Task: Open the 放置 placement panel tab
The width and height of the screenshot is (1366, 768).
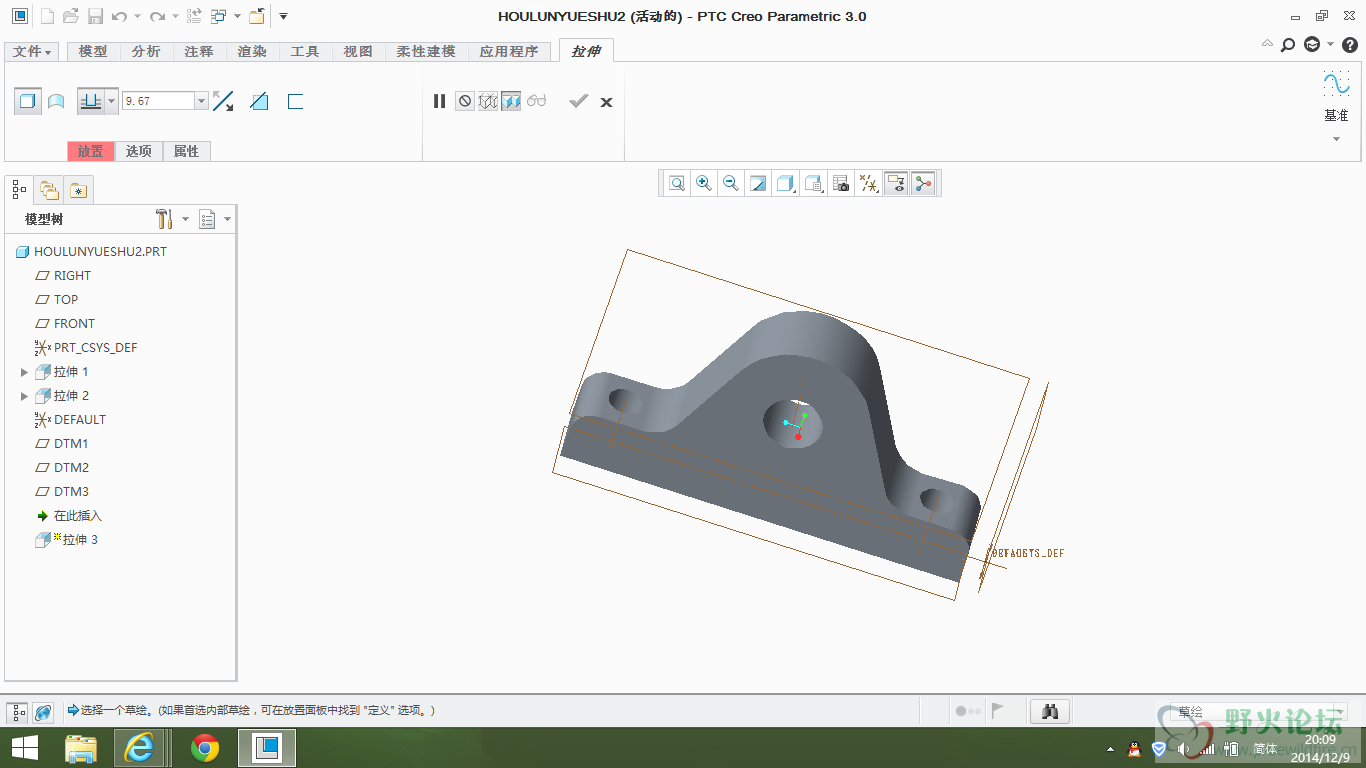Action: (91, 151)
